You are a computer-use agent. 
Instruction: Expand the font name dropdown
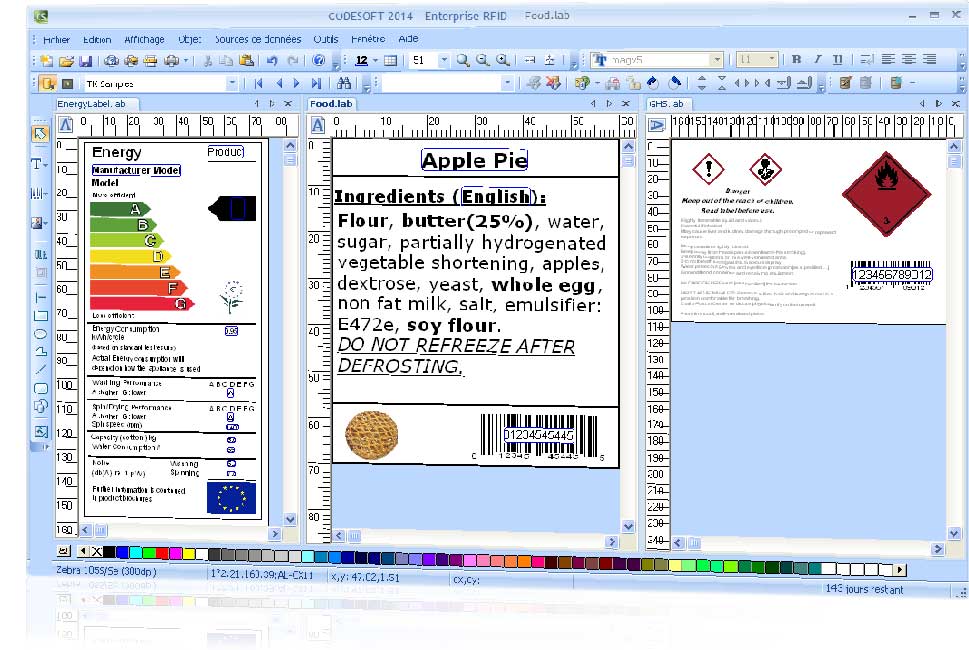tap(716, 60)
